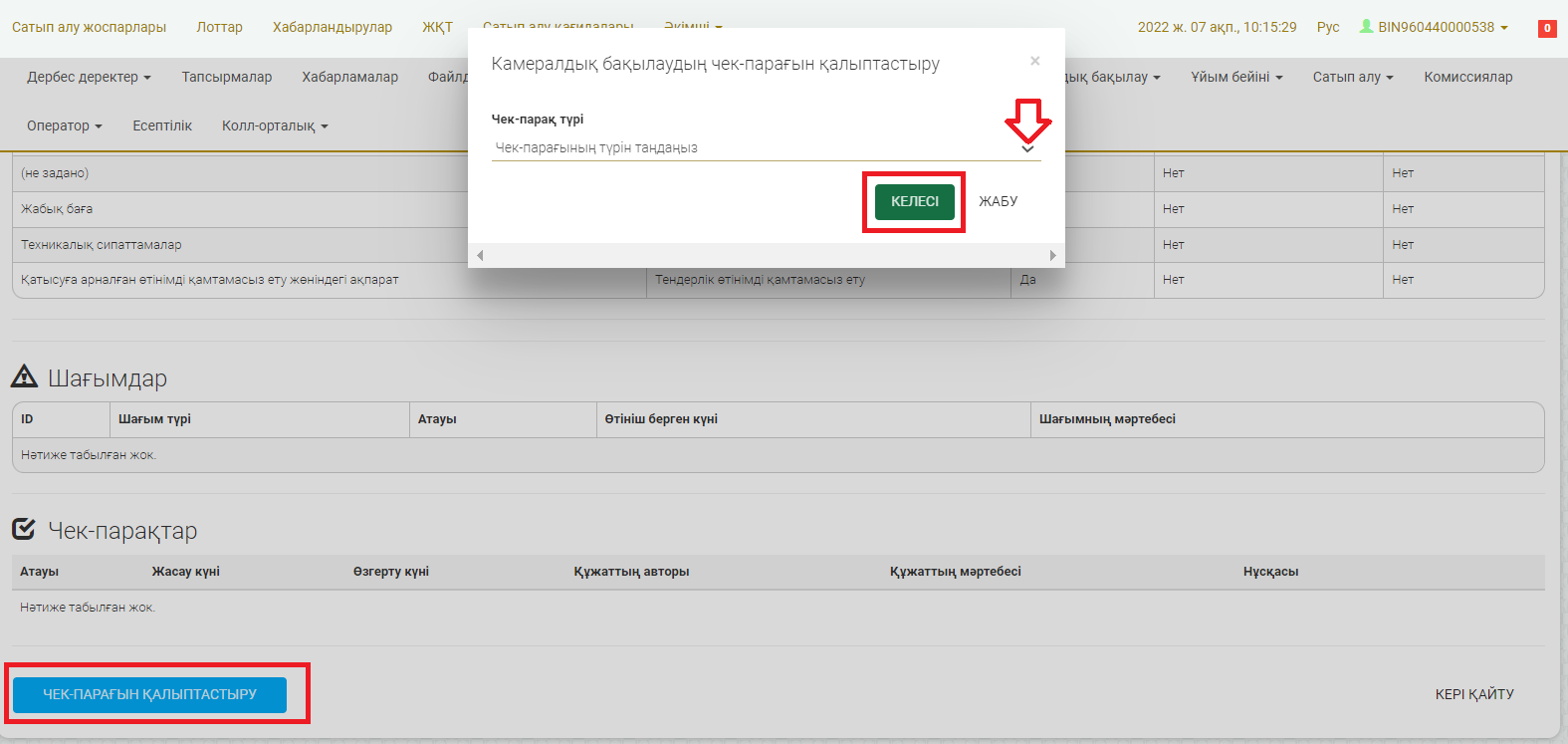1568x744 pixels.
Task: Open the Тапсырмалар menu item
Action: pyautogui.click(x=226, y=77)
